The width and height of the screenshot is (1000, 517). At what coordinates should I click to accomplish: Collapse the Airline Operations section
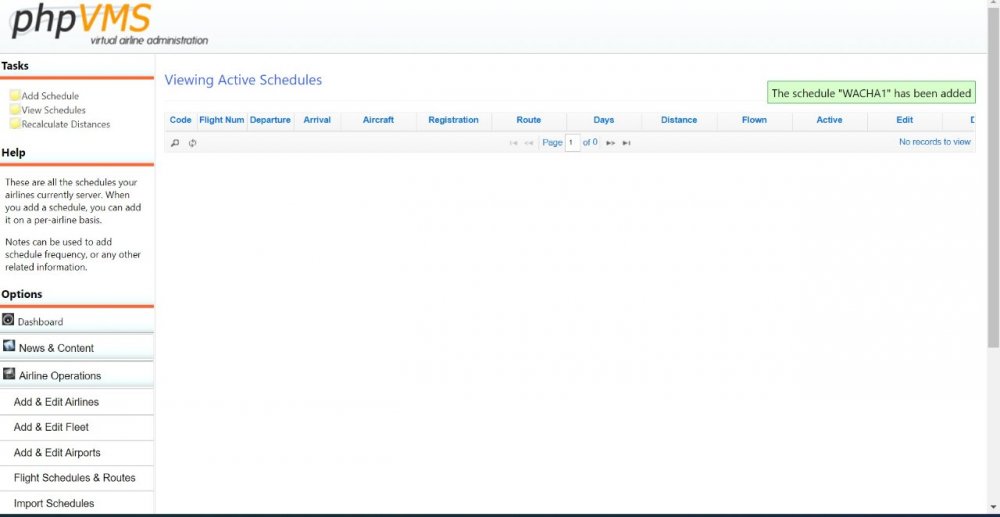point(60,376)
